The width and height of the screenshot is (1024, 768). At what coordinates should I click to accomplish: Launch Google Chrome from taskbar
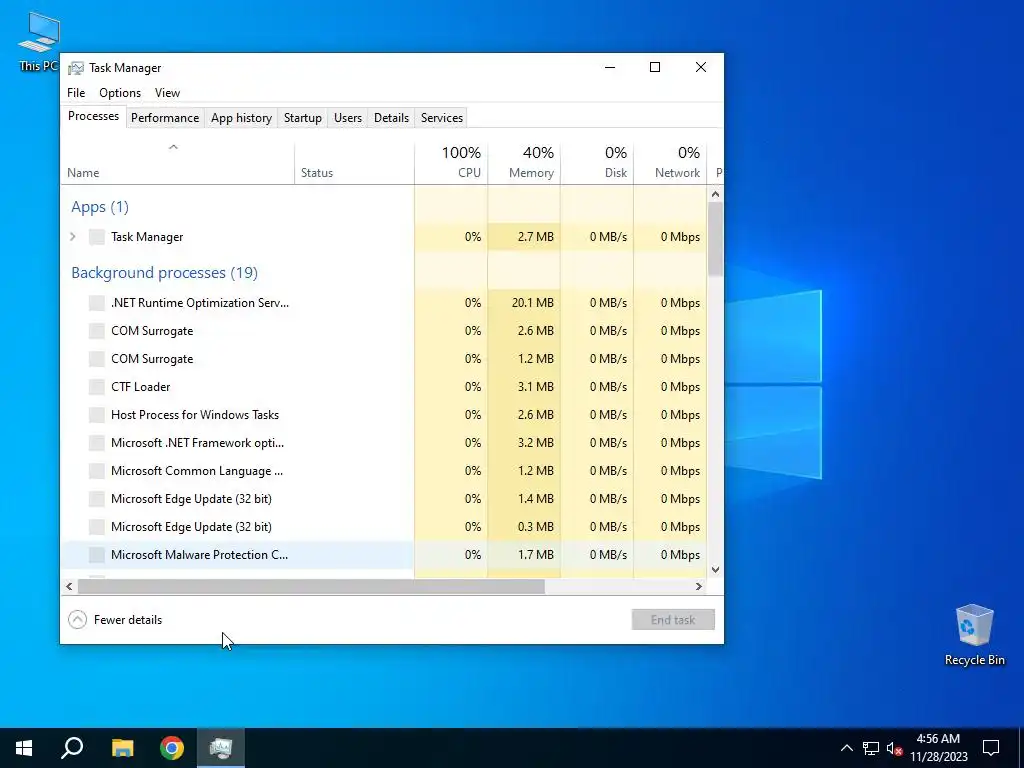pos(172,748)
